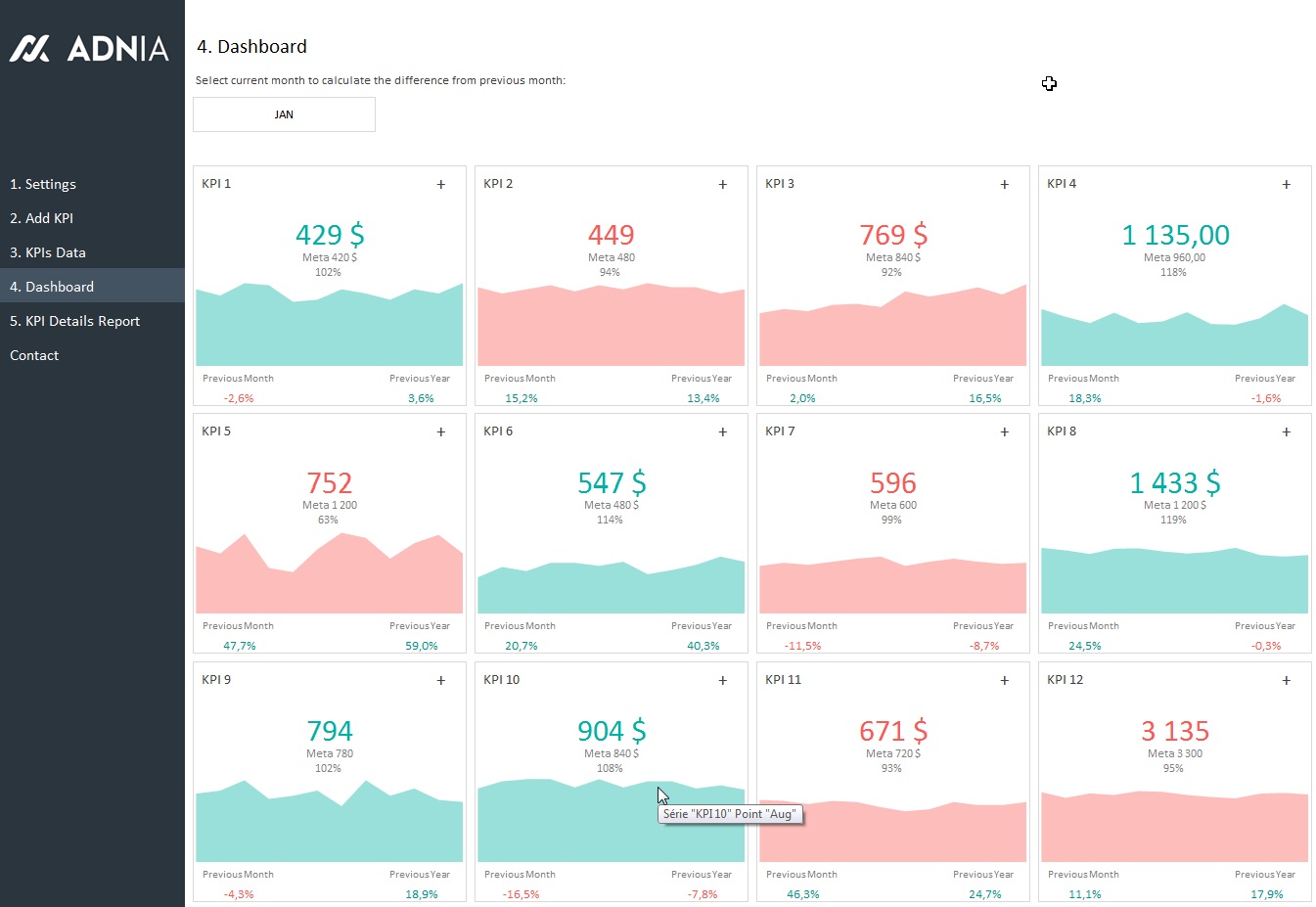The height and width of the screenshot is (907, 1316).
Task: Click the Contact link in sidebar
Action: (34, 355)
